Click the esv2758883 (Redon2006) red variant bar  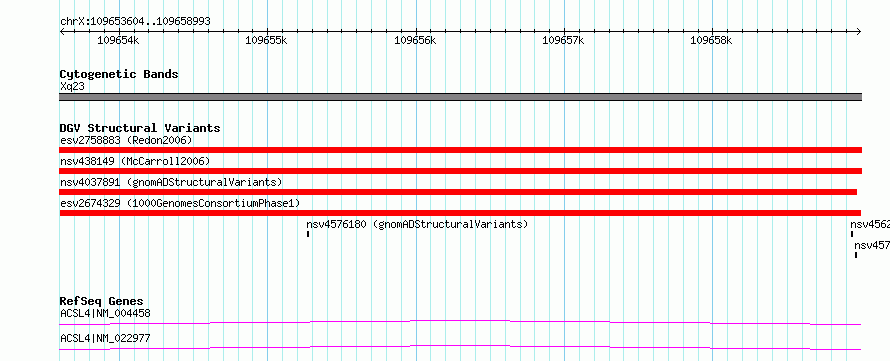coord(460,150)
